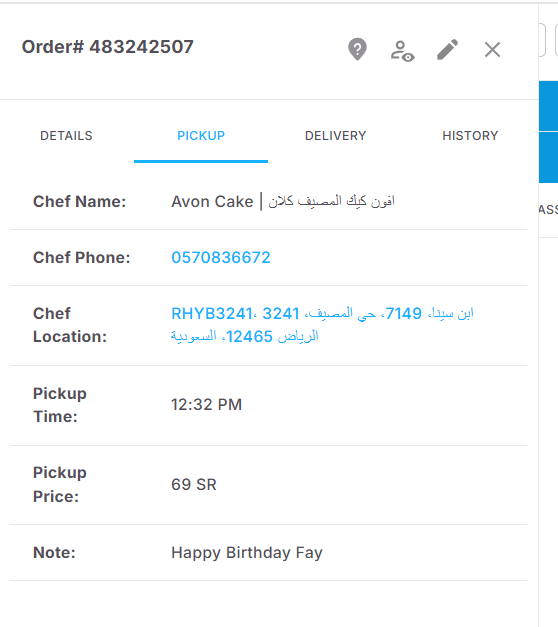The height and width of the screenshot is (627, 558).
Task: Click the Chef Name field label
Action: 80,202
